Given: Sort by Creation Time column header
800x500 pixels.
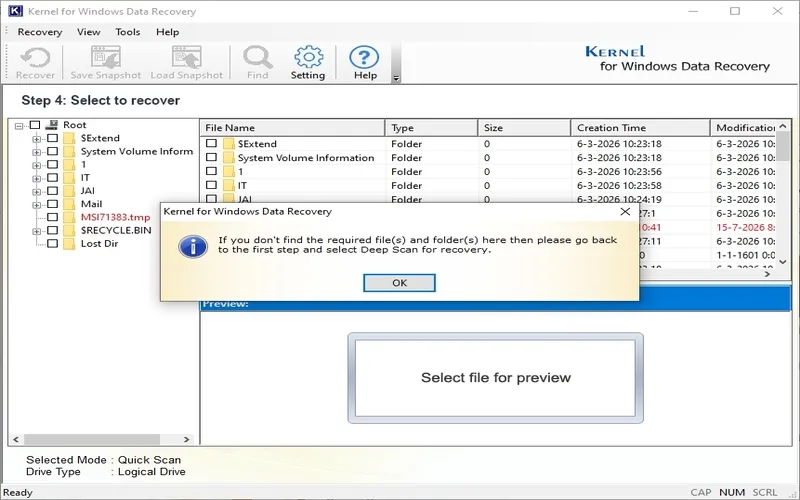Looking at the screenshot, I should [640, 128].
